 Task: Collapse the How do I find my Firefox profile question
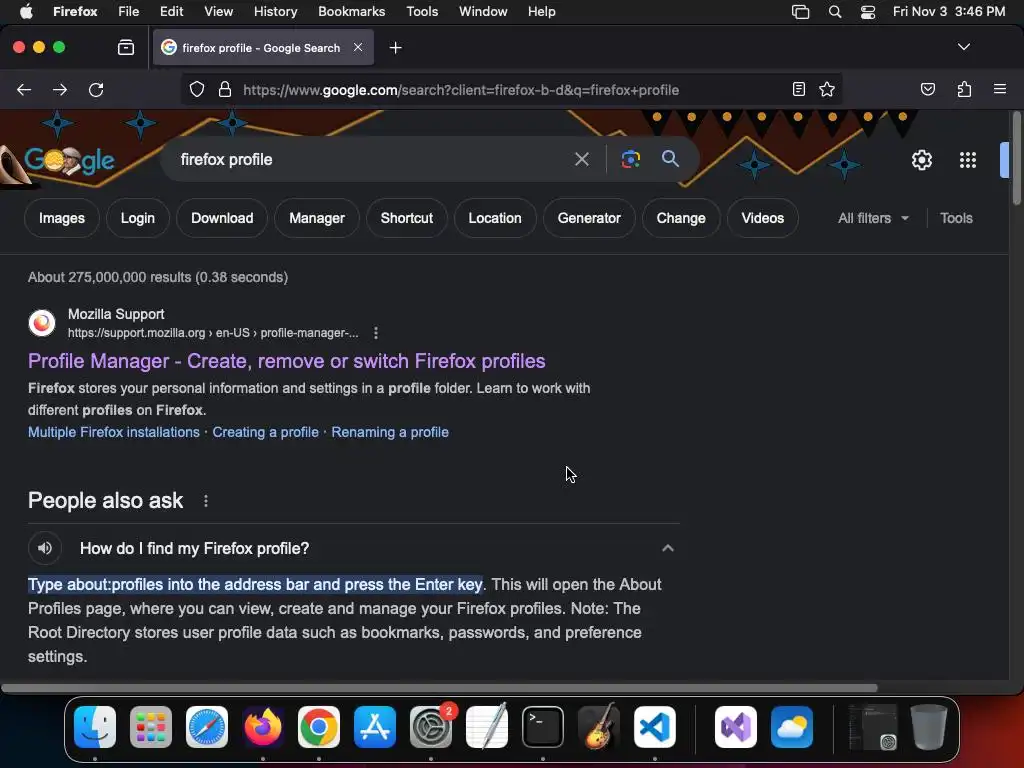(667, 548)
